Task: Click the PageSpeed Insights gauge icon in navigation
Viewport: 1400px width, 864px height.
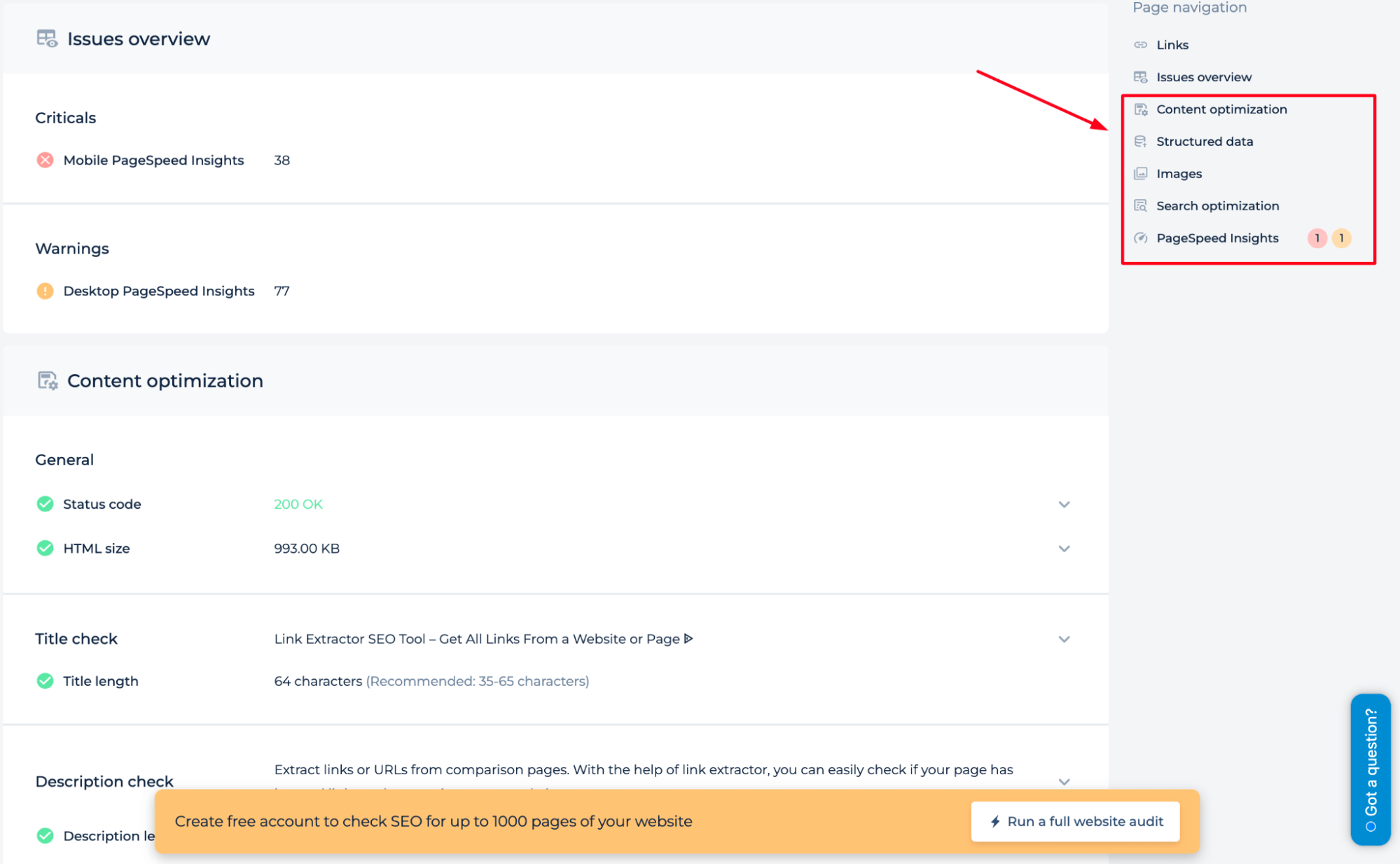Action: coord(1140,238)
